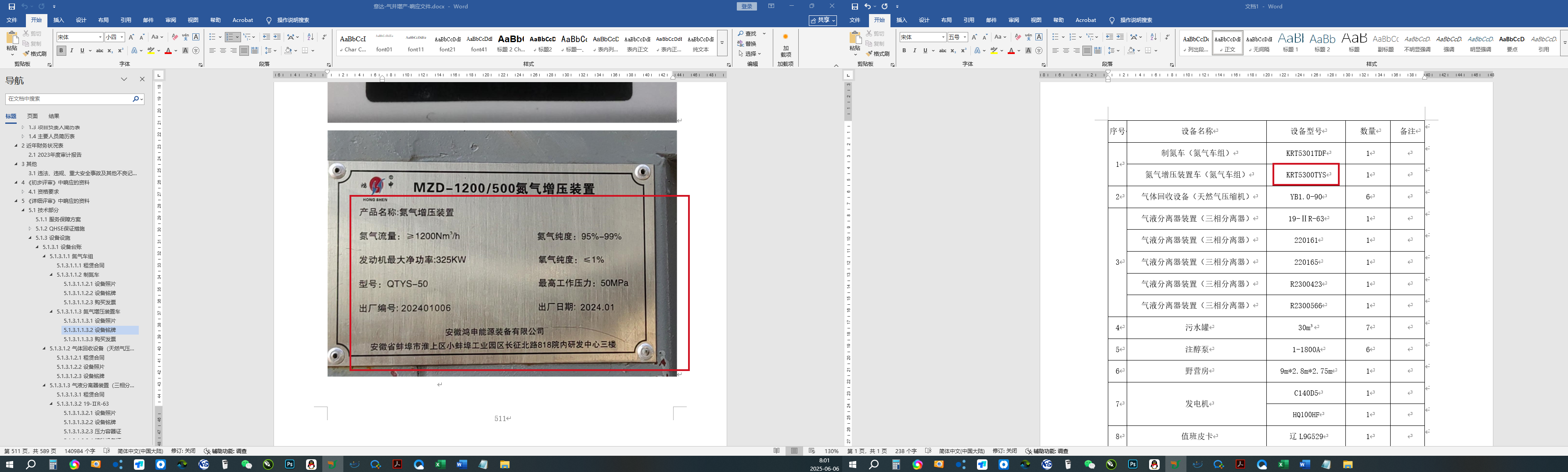Click 共享 share button in left Word window

pyautogui.click(x=822, y=20)
